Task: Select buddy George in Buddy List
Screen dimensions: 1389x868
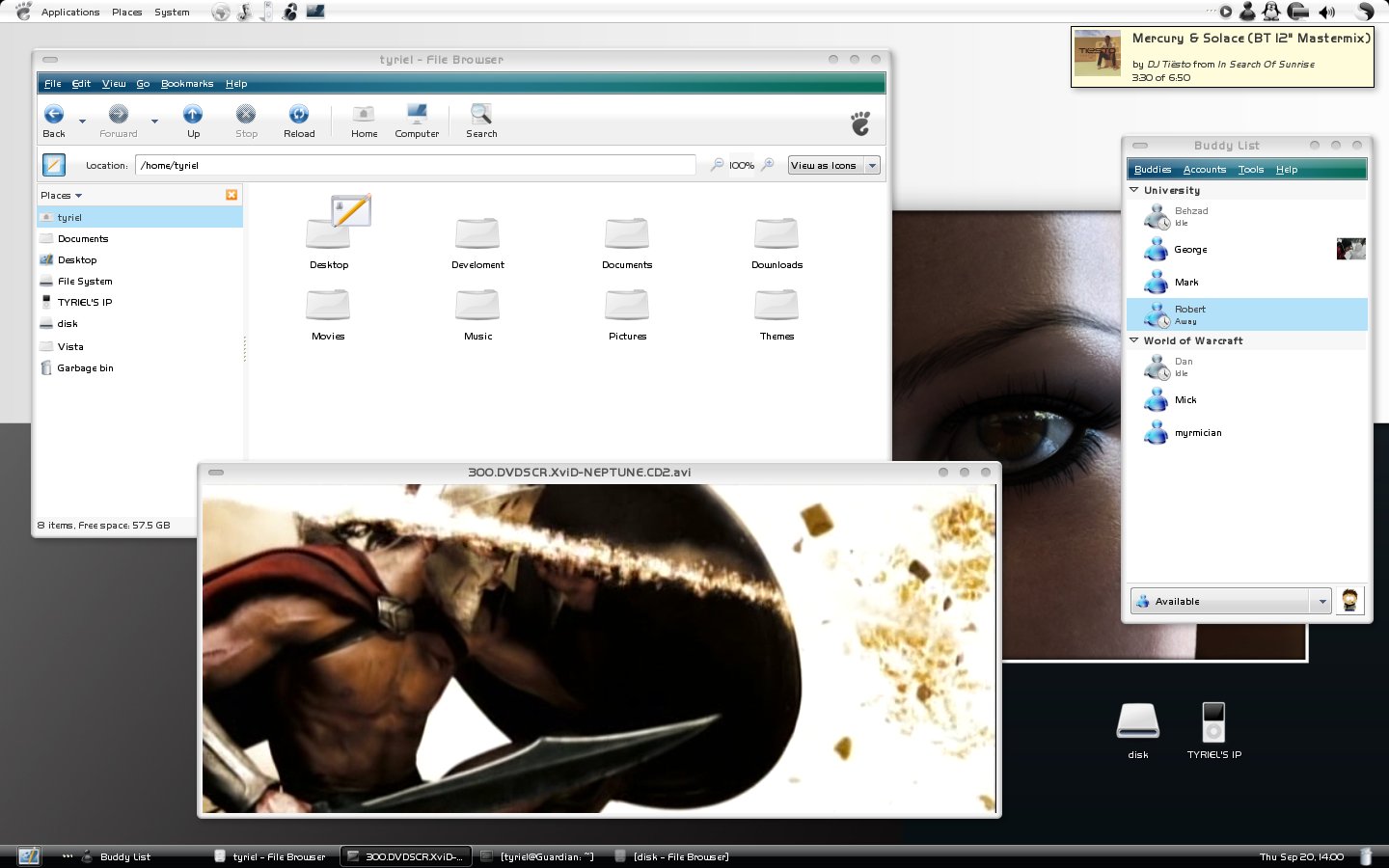Action: click(x=1247, y=249)
